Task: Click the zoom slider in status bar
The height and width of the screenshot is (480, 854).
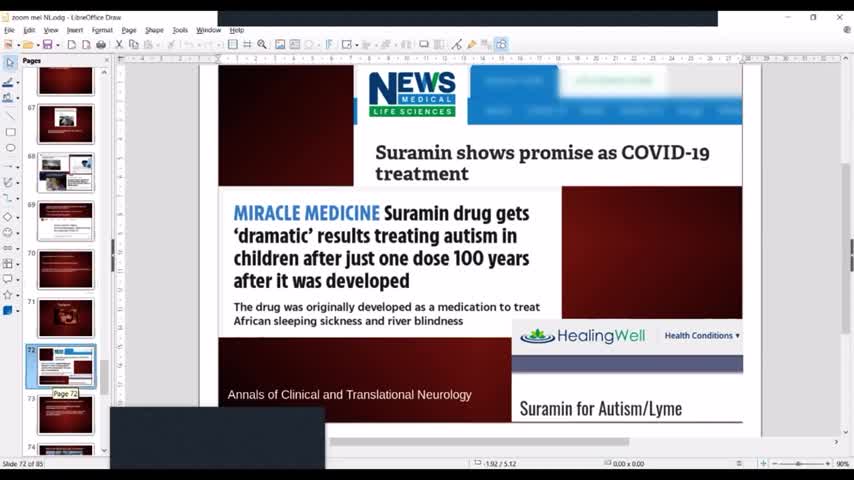Action: coord(801,464)
